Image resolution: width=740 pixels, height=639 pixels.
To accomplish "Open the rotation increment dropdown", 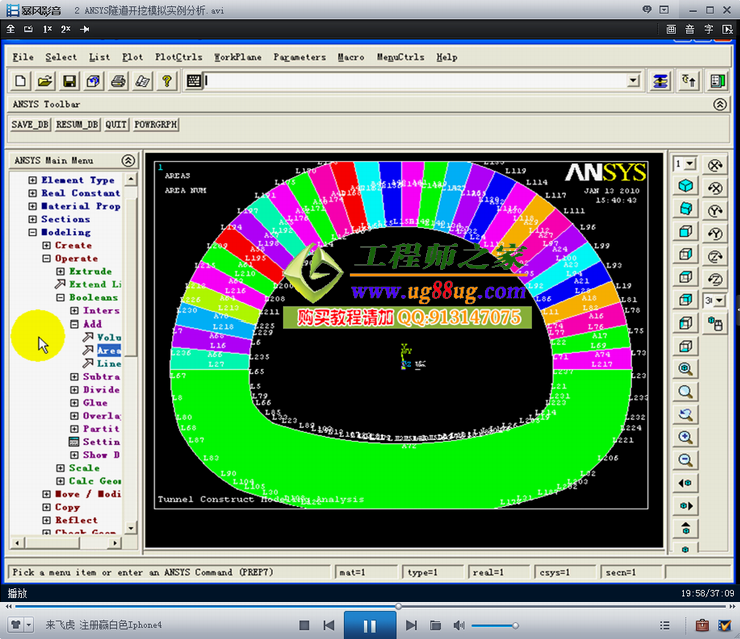I will tap(719, 301).
